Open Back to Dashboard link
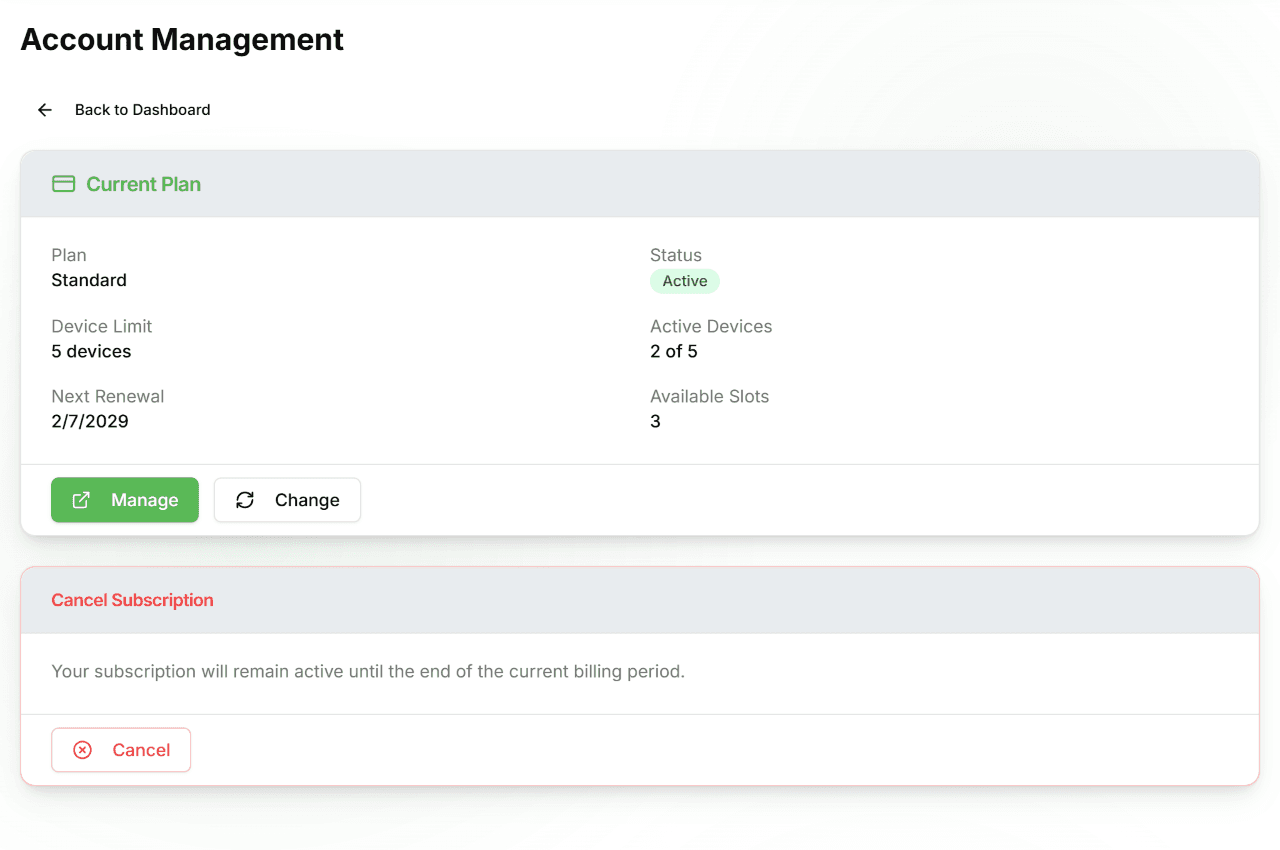Screen dimensions: 1280x850 (142, 109)
